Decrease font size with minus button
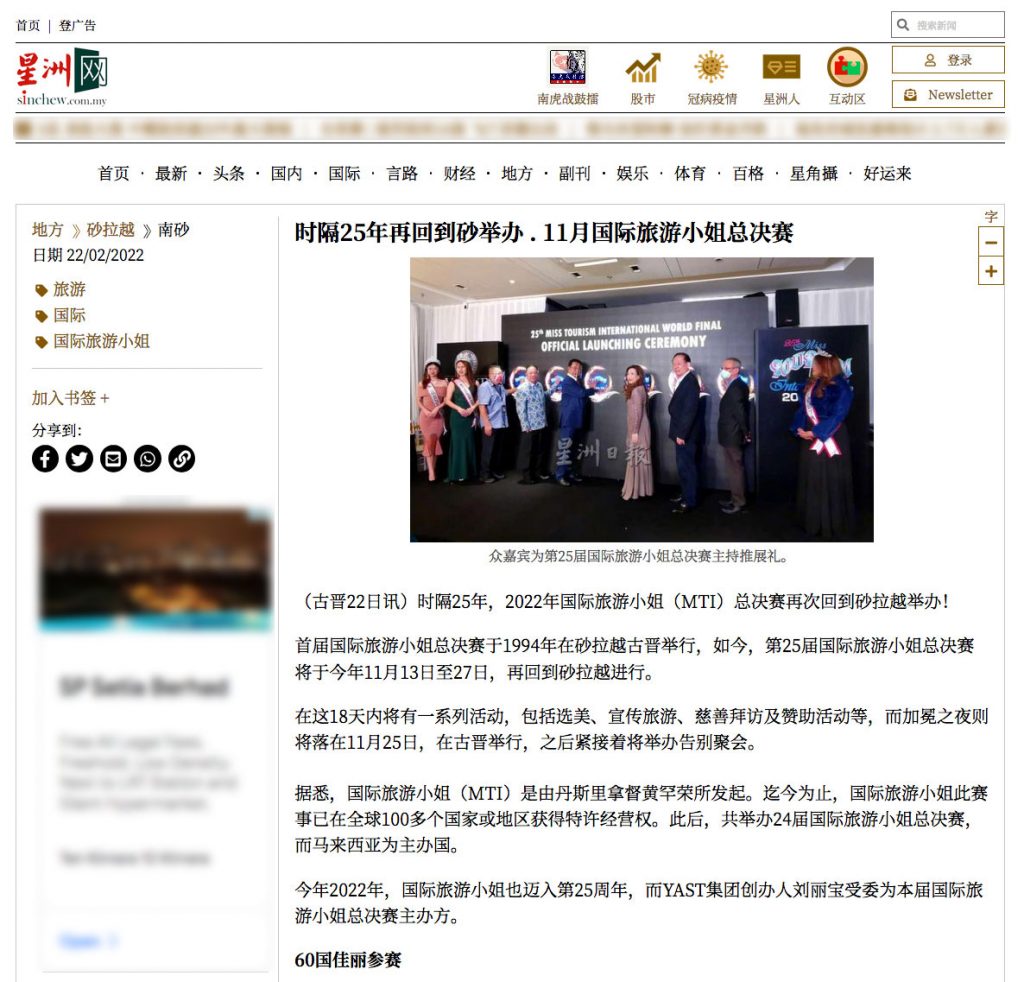This screenshot has height=982, width=1024. tap(990, 242)
